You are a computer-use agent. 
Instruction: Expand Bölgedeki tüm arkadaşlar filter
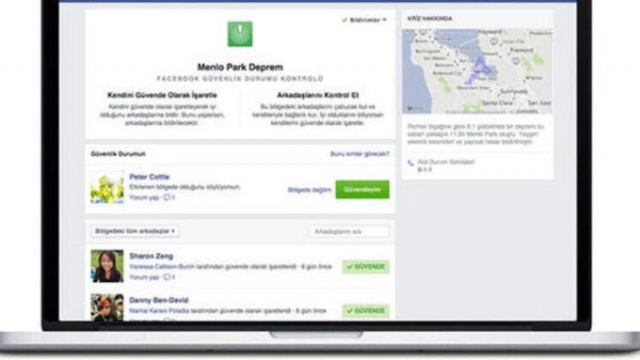[x=135, y=231]
